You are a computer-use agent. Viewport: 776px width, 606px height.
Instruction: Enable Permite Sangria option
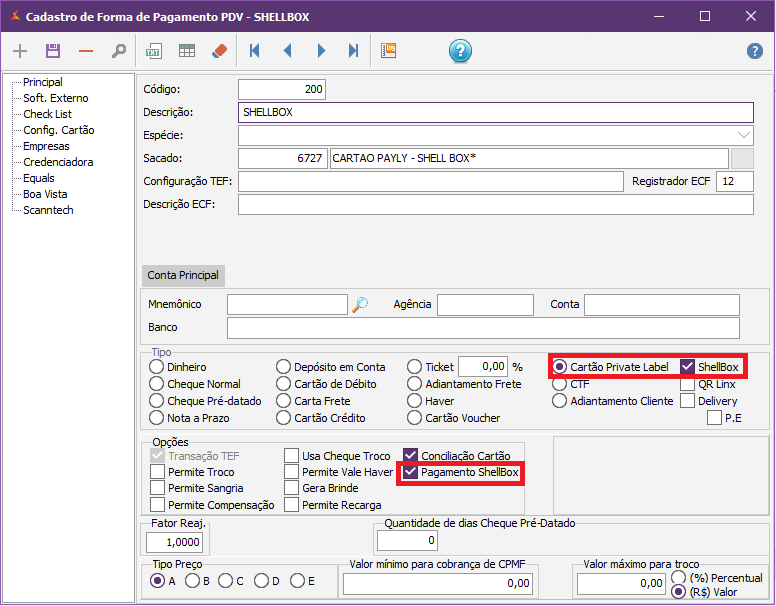pyautogui.click(x=157, y=488)
